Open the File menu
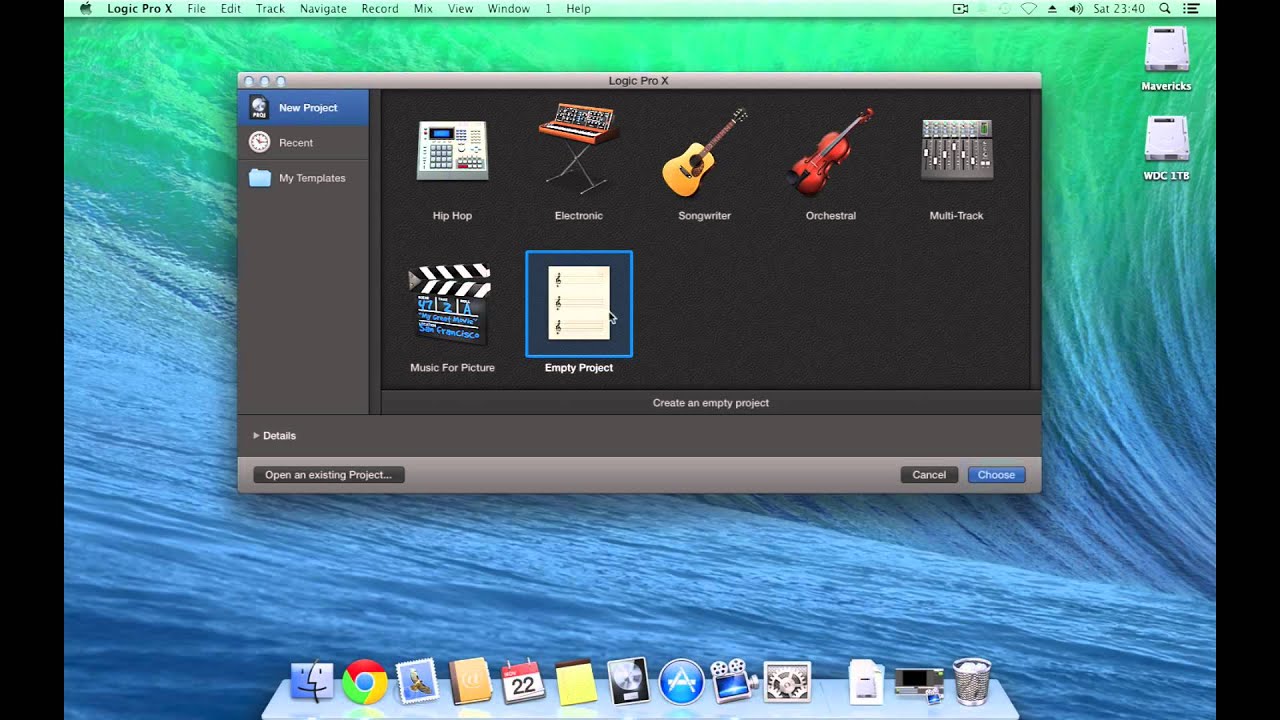The height and width of the screenshot is (720, 1280). (196, 8)
